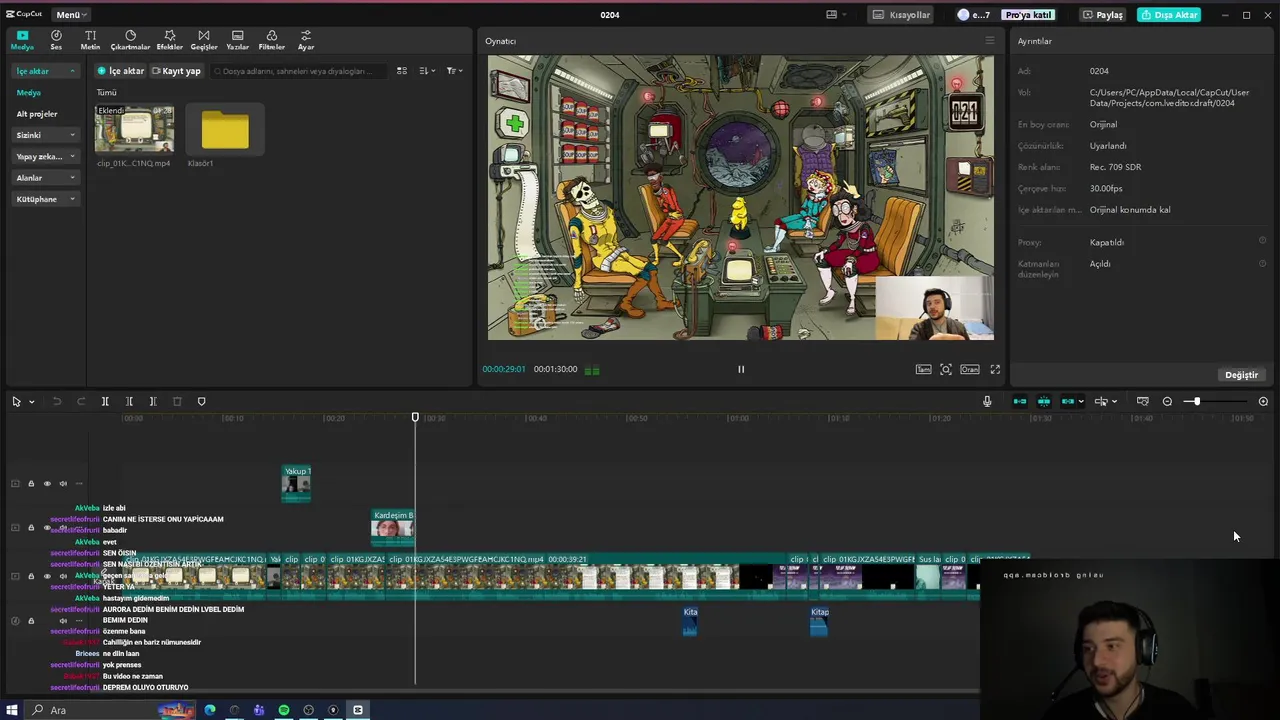The width and height of the screenshot is (1280, 720).
Task: Click the Kayıt yap record button
Action: [176, 71]
